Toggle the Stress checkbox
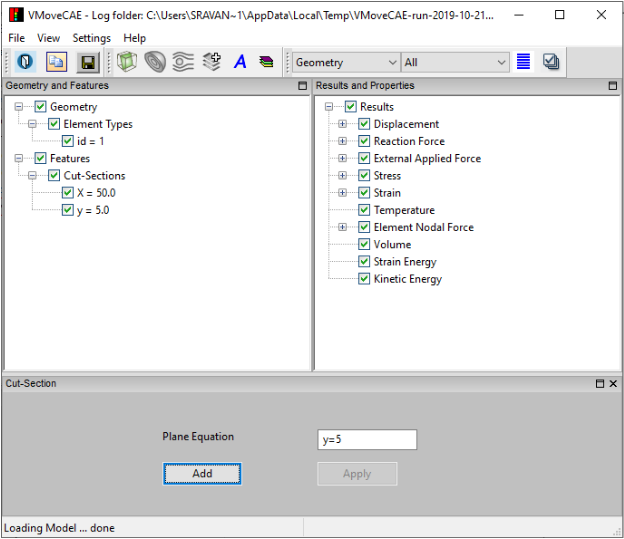Screen dimensions: 624x539 (x=364, y=176)
